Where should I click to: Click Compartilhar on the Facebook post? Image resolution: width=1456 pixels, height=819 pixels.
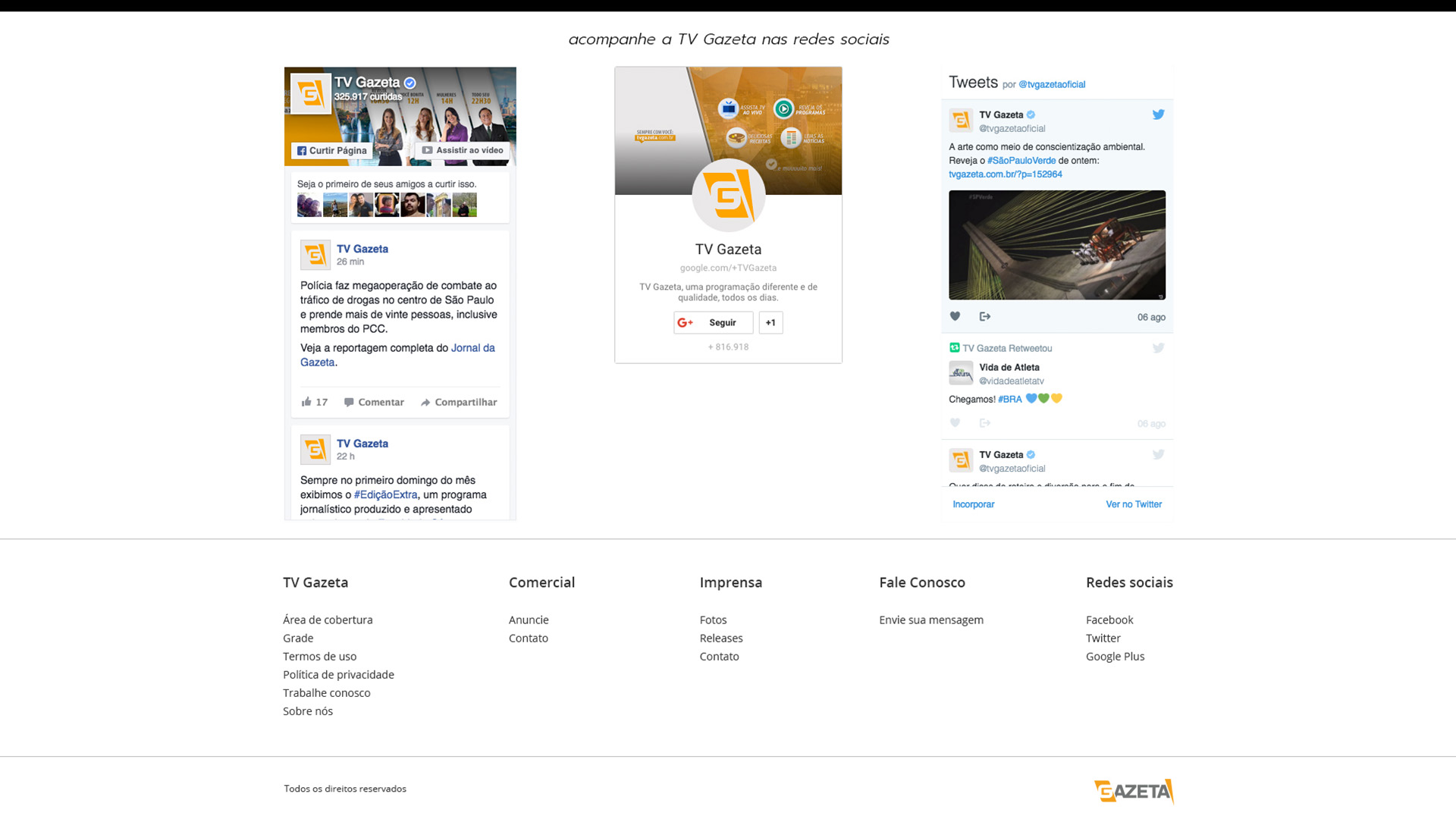tap(459, 402)
